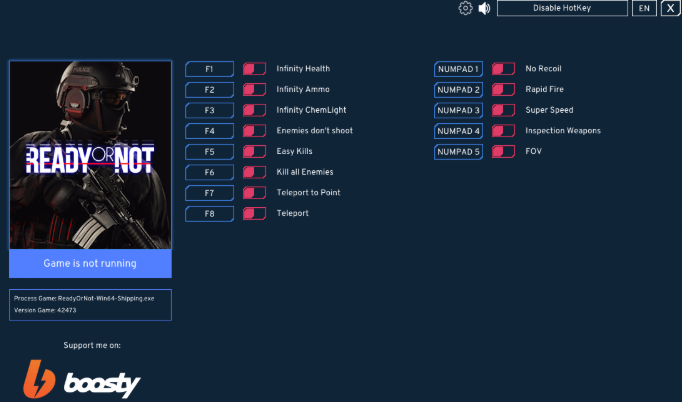The image size is (682, 402).
Task: Click the Process Game executable text
Action: [84, 298]
